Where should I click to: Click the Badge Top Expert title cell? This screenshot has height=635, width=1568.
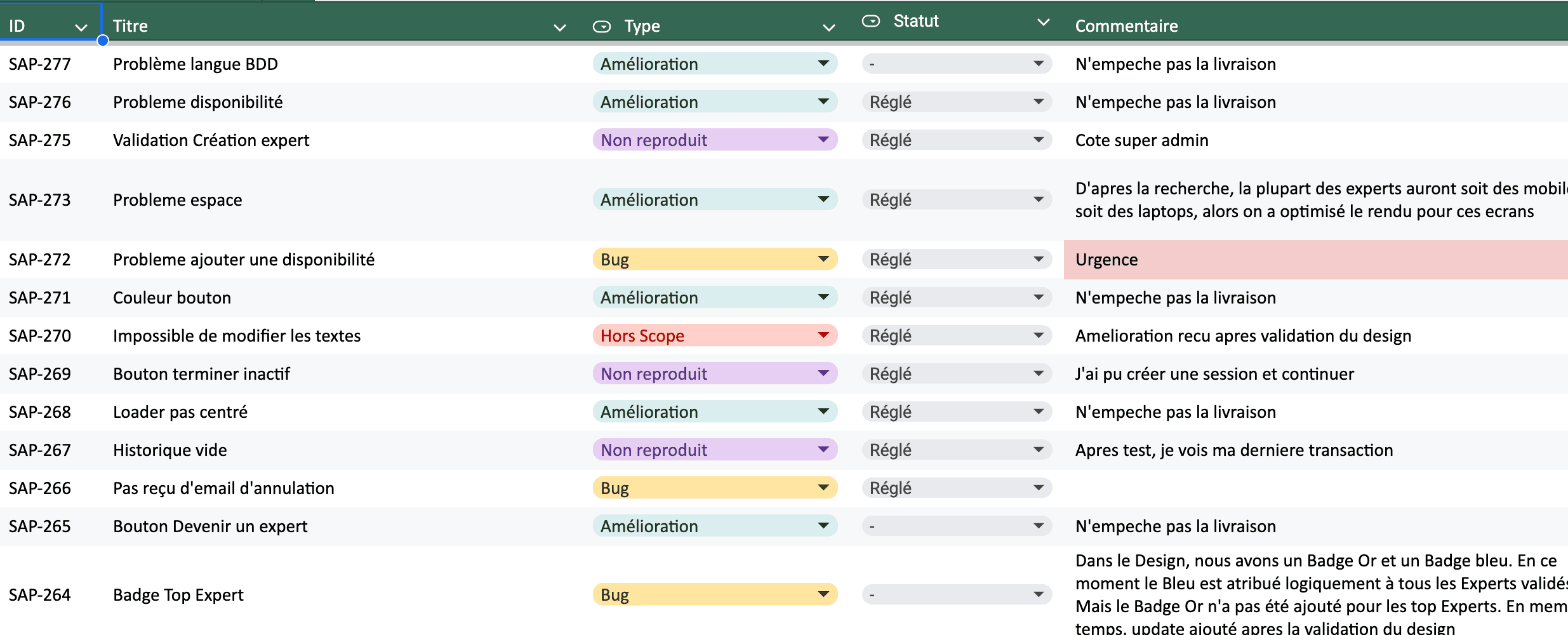[x=178, y=595]
